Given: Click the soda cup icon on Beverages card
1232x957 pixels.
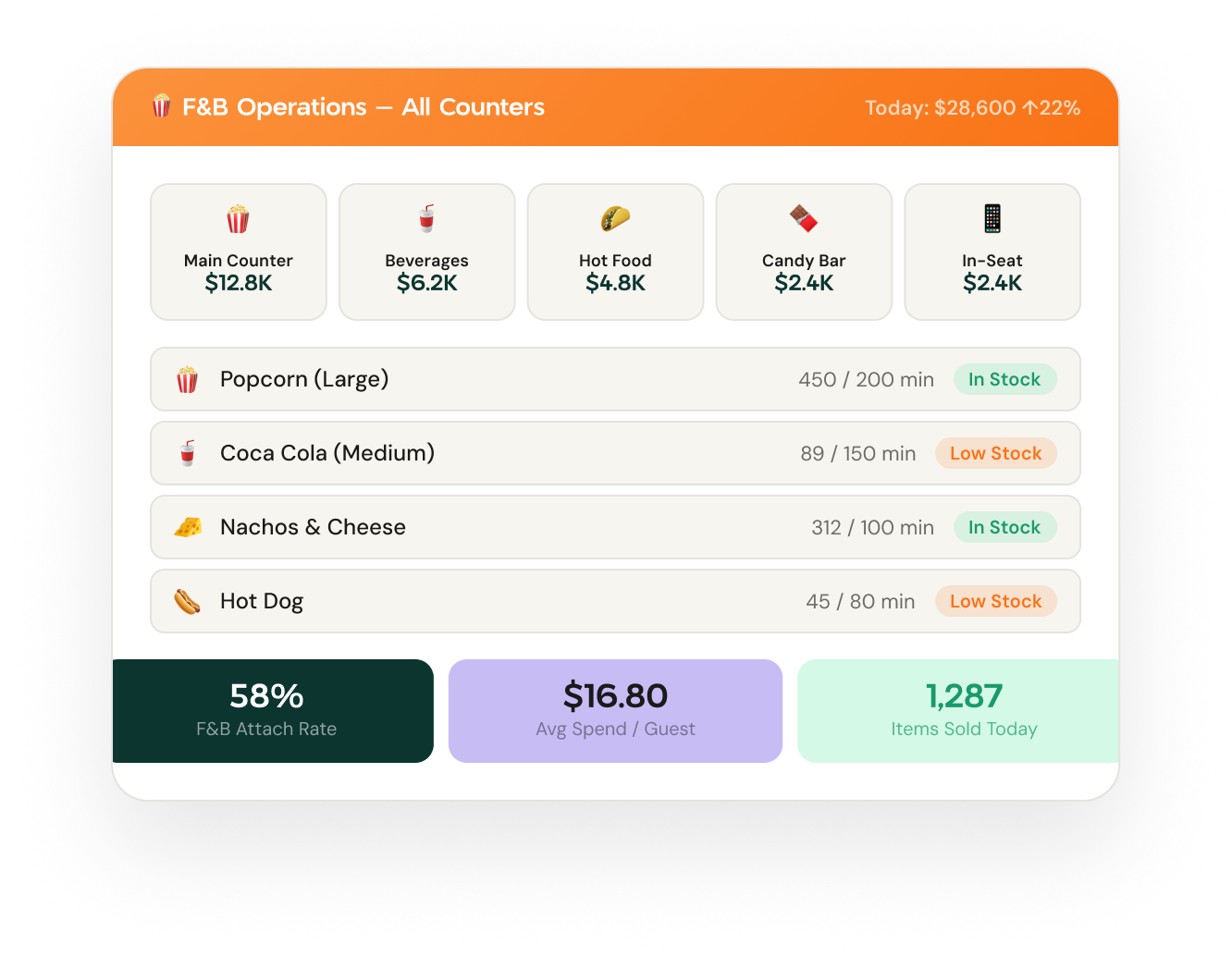Looking at the screenshot, I should (426, 219).
